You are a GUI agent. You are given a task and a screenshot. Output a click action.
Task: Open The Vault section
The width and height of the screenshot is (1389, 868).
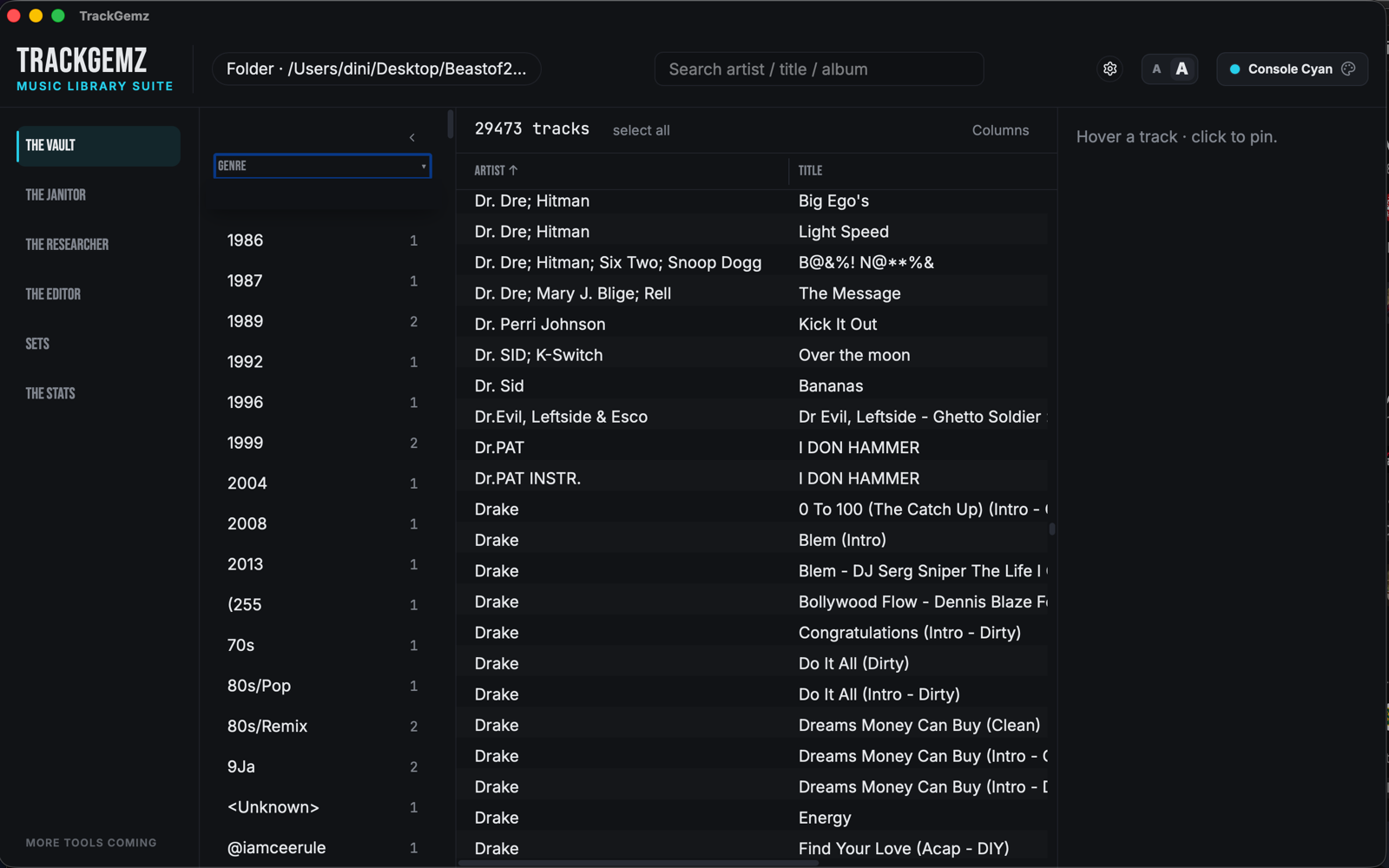pos(98,145)
